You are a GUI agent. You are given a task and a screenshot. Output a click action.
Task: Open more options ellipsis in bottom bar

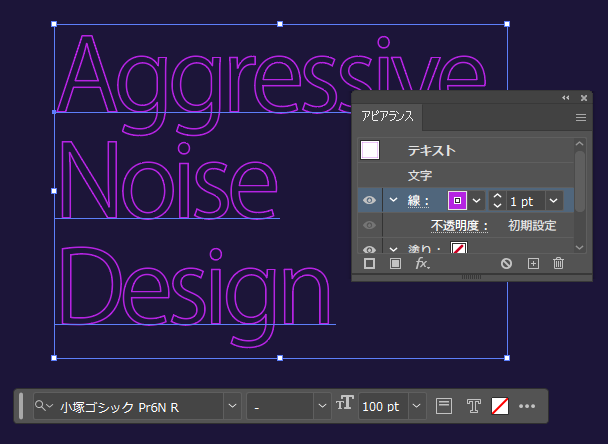(x=528, y=406)
